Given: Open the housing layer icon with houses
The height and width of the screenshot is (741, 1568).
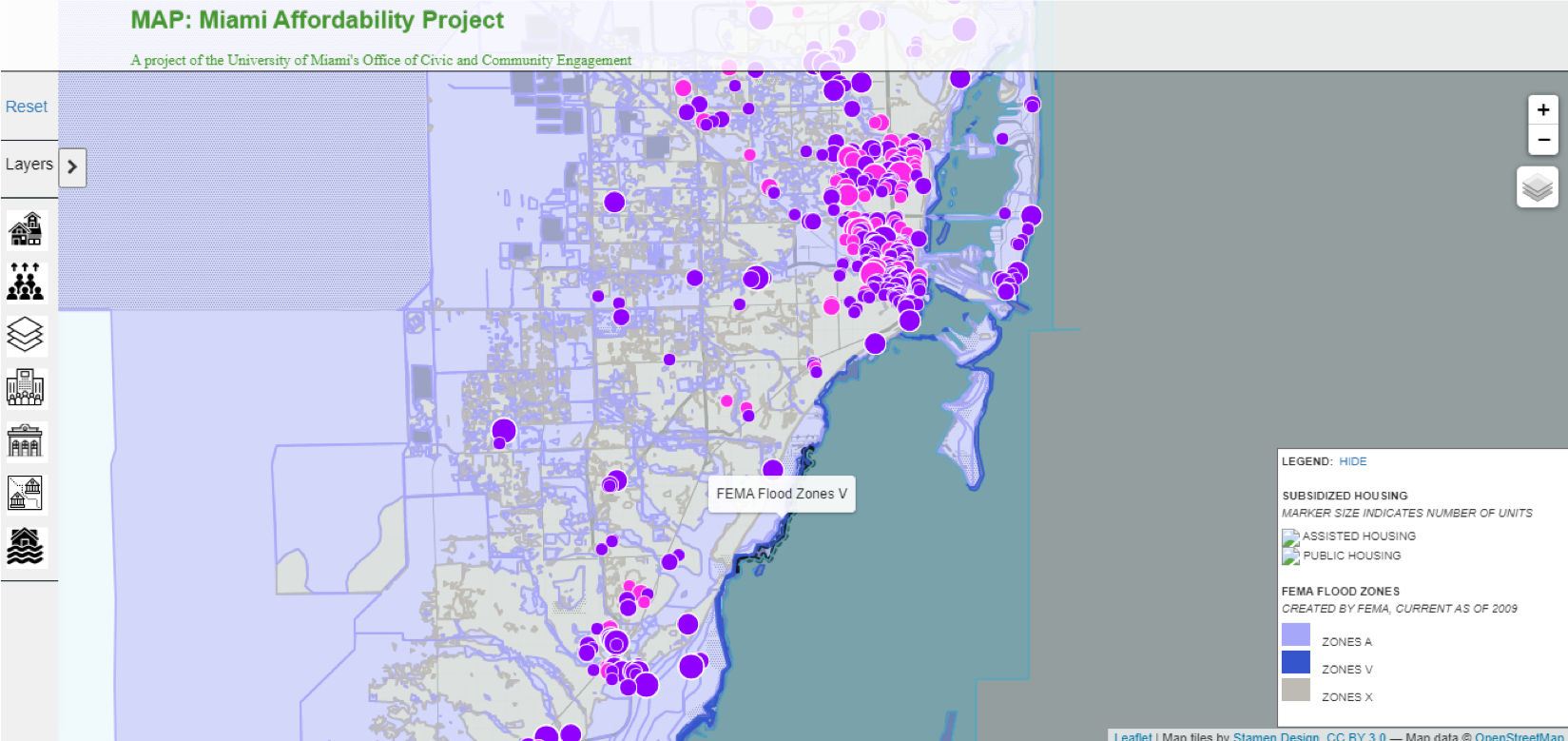Looking at the screenshot, I should click(26, 229).
